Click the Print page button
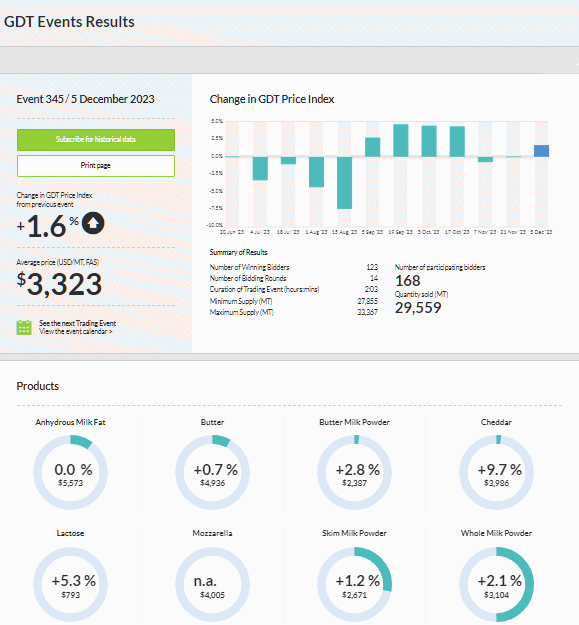Screen dimensions: 579x625 (x=96, y=165)
